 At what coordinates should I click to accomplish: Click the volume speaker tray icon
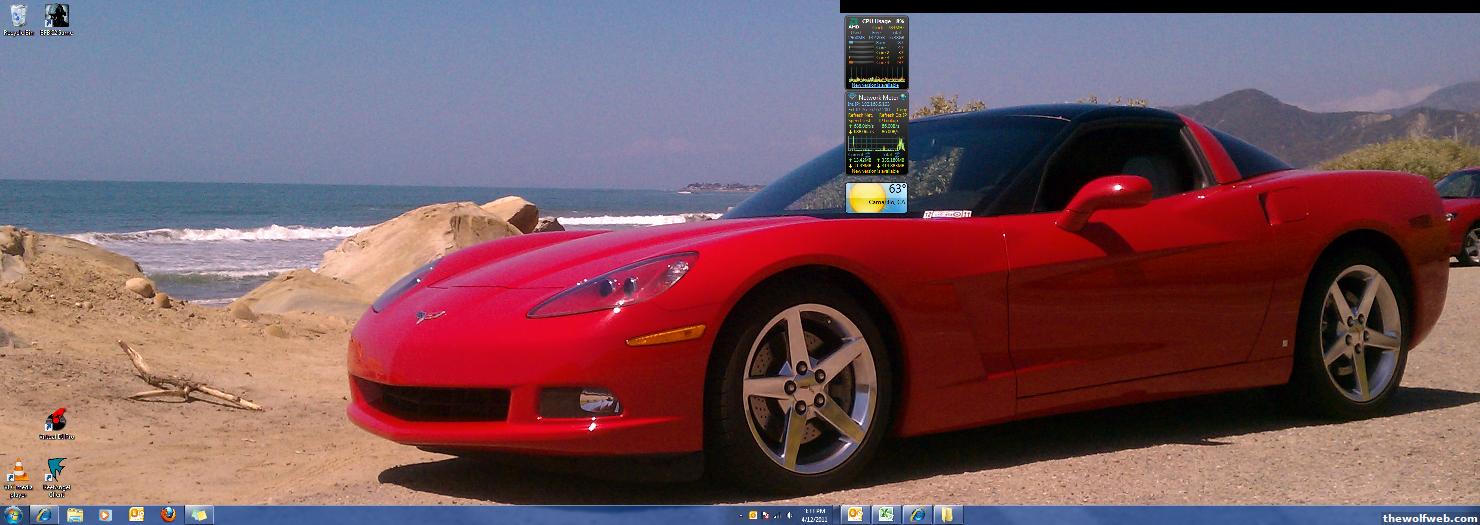789,516
